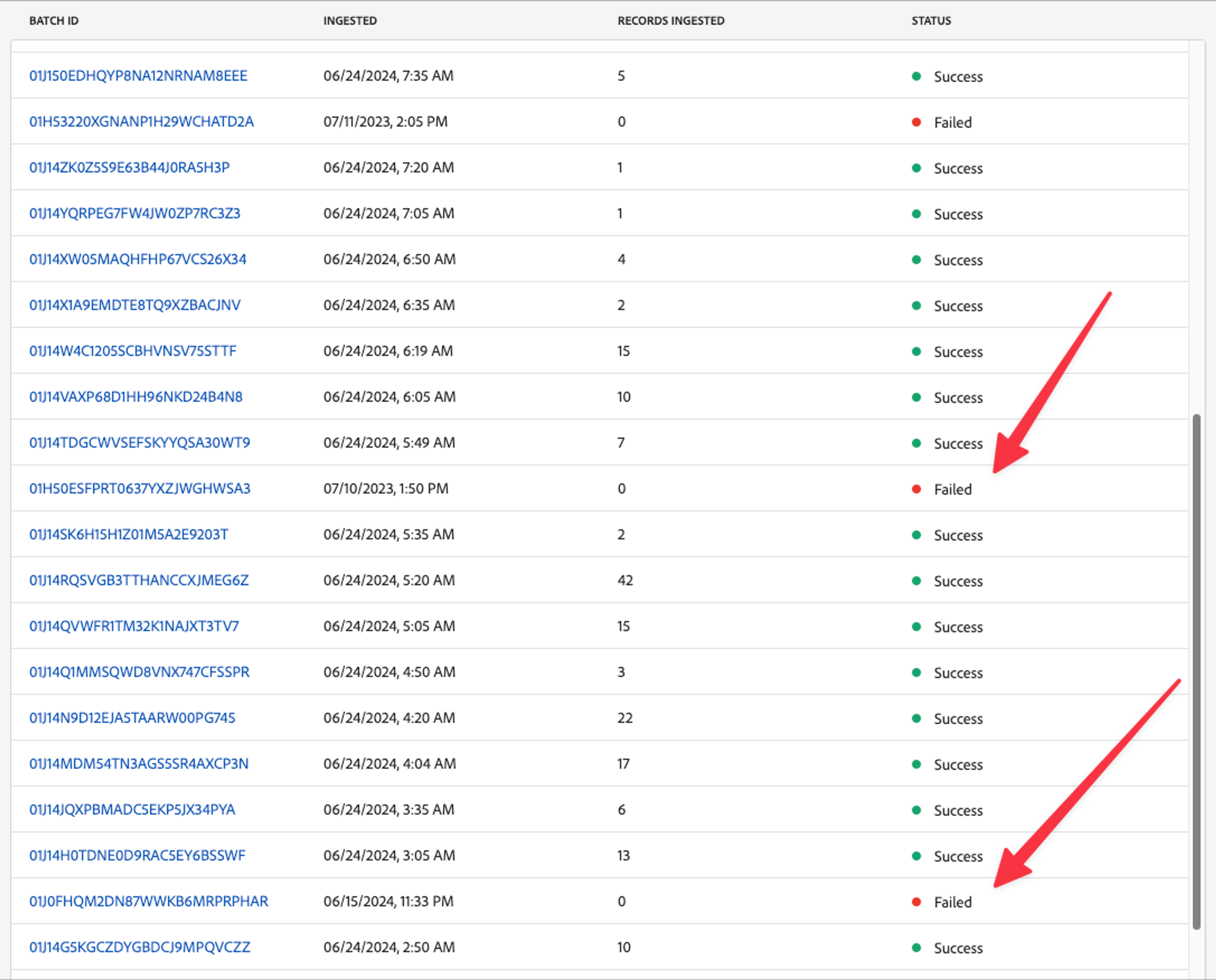Click red Failed status dot for 07/10/2023 batch

916,489
